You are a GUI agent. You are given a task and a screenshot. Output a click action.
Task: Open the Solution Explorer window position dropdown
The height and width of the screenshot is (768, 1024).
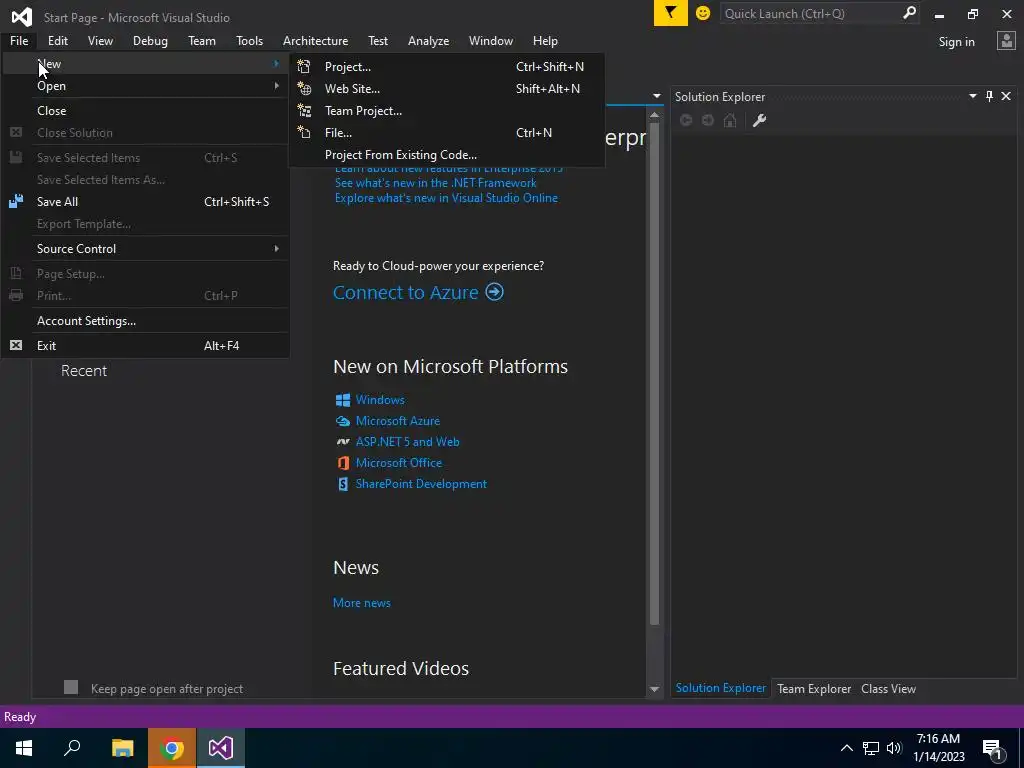tap(972, 96)
